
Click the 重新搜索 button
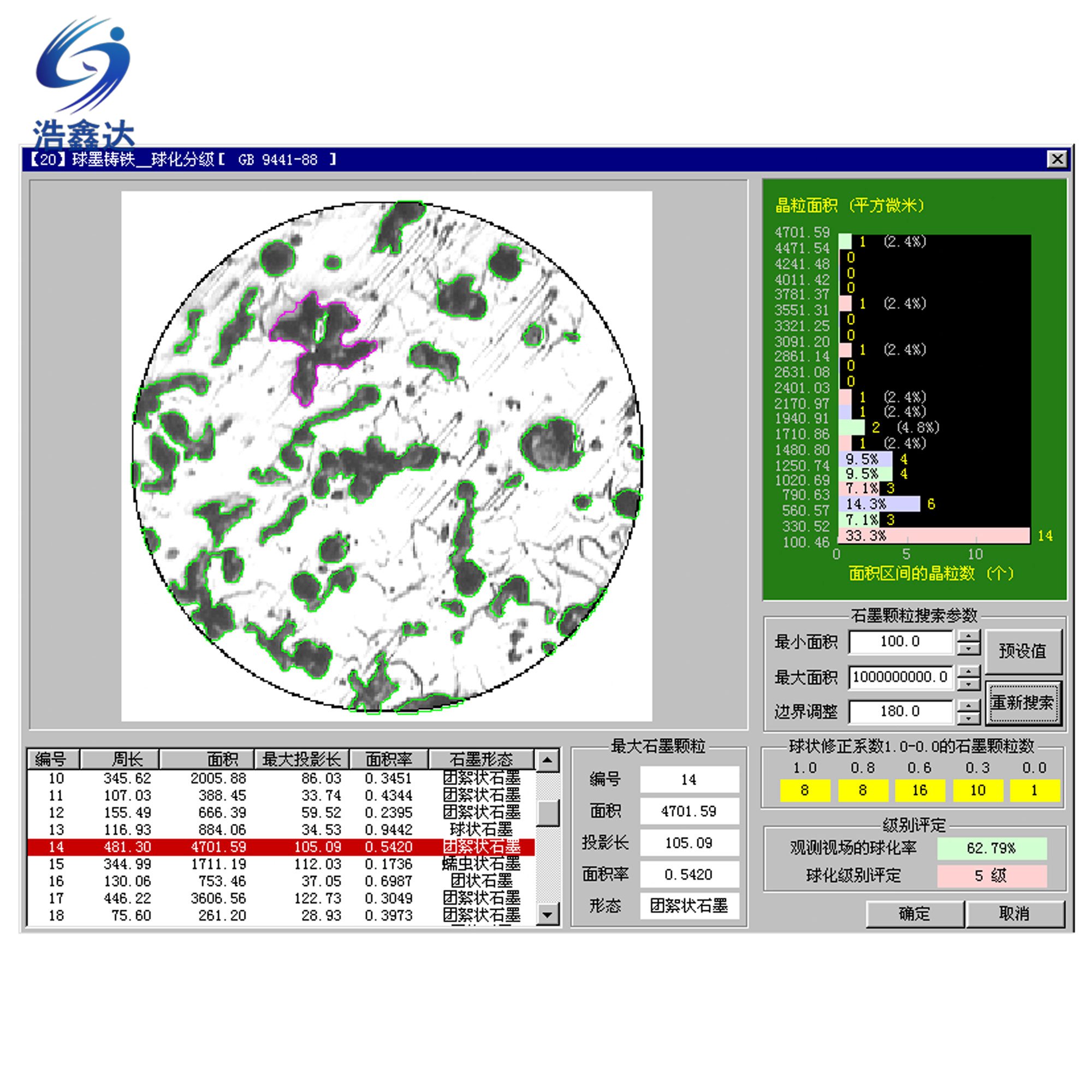tap(1023, 703)
